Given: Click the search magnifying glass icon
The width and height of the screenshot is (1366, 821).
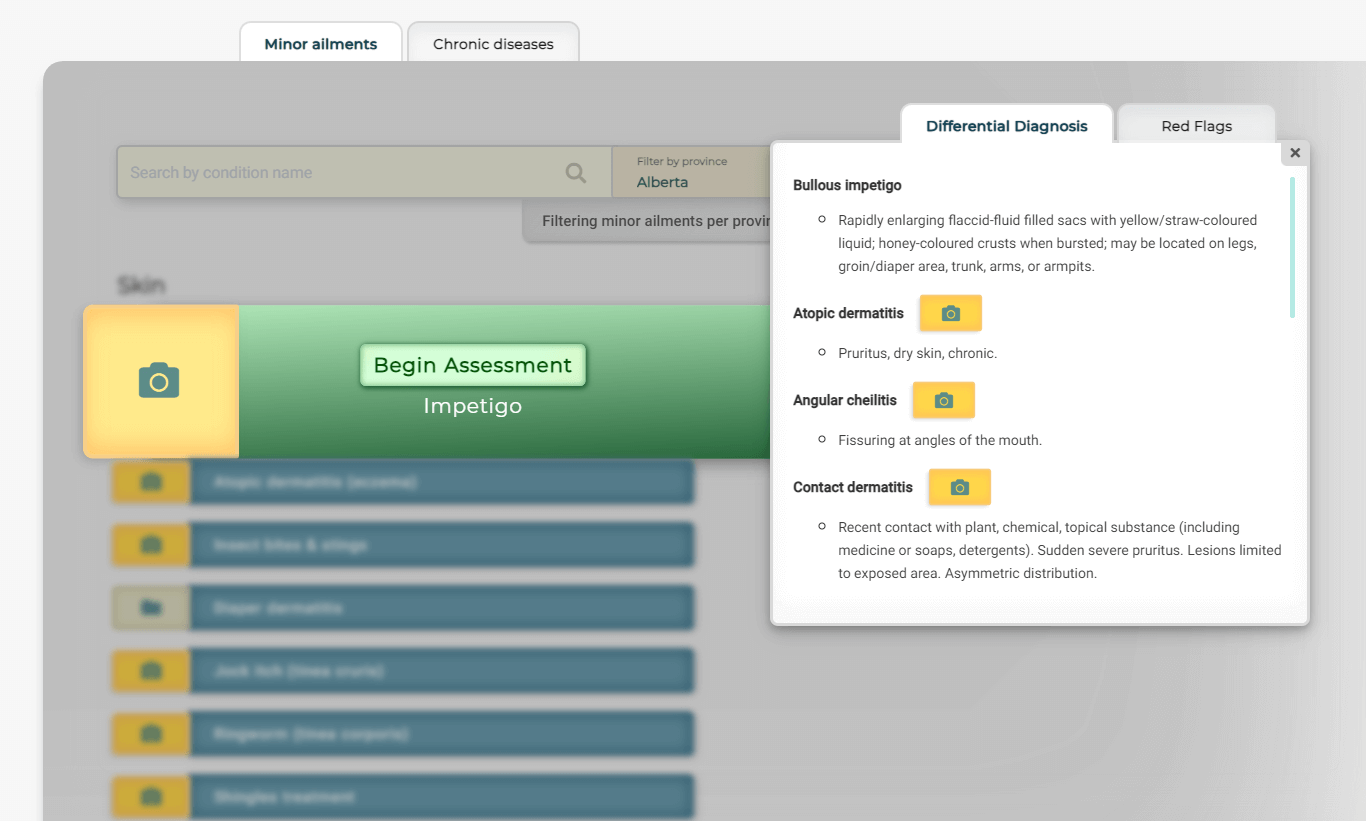Looking at the screenshot, I should (x=575, y=172).
